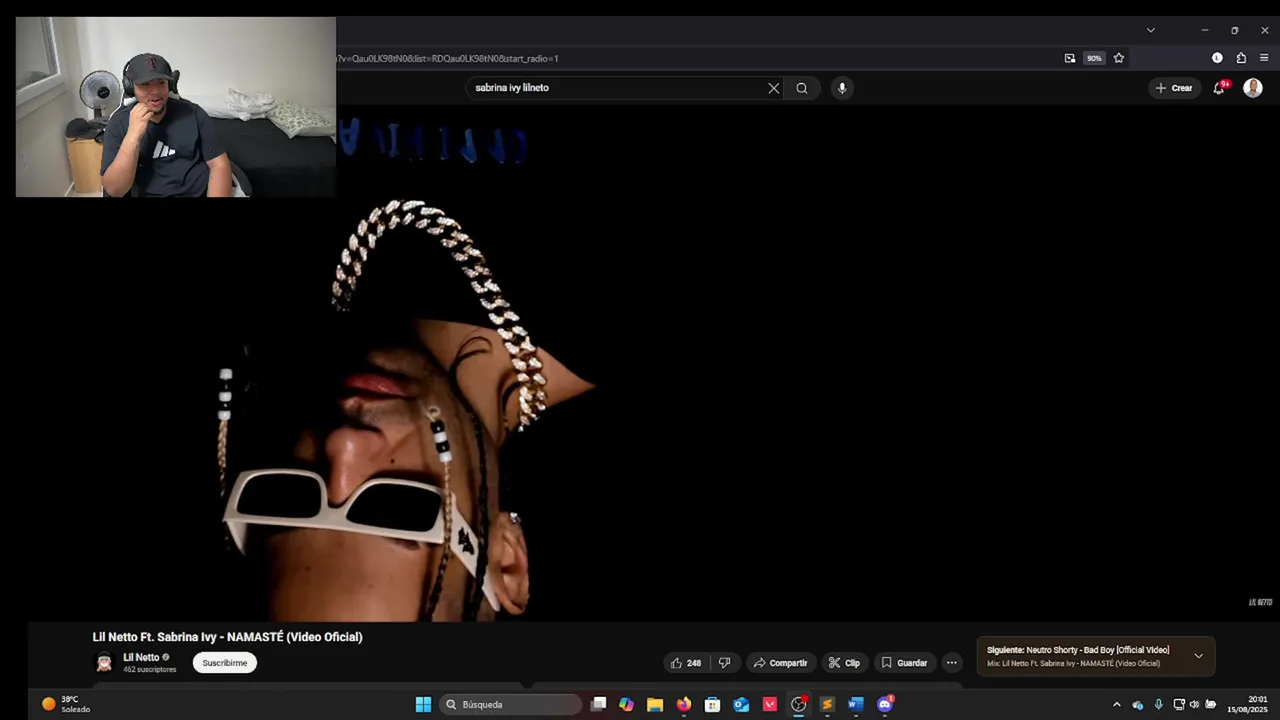Open the more actions ellipsis menu
Image resolution: width=1280 pixels, height=720 pixels.
pos(952,663)
